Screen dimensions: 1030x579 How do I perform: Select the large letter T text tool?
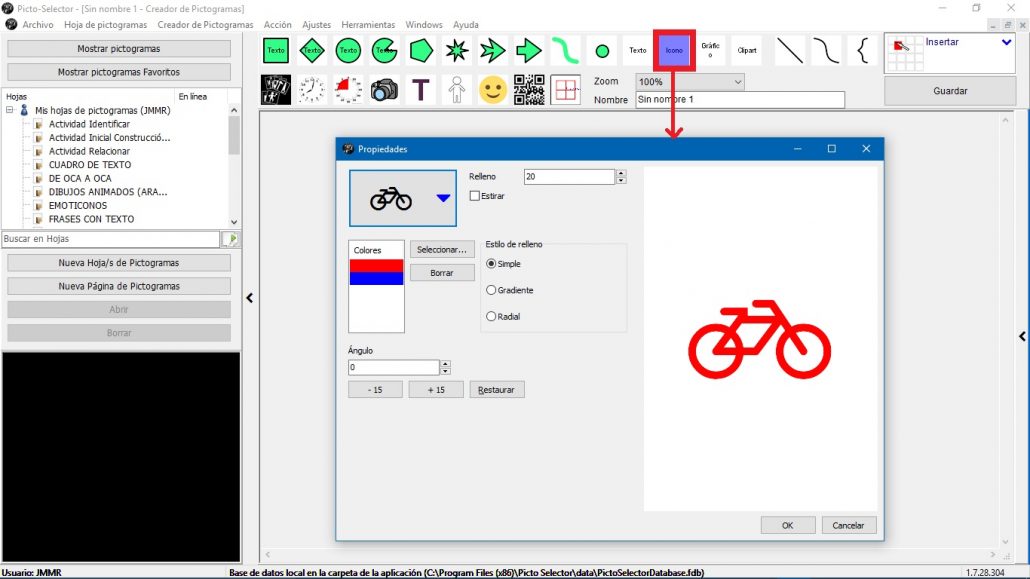click(420, 89)
